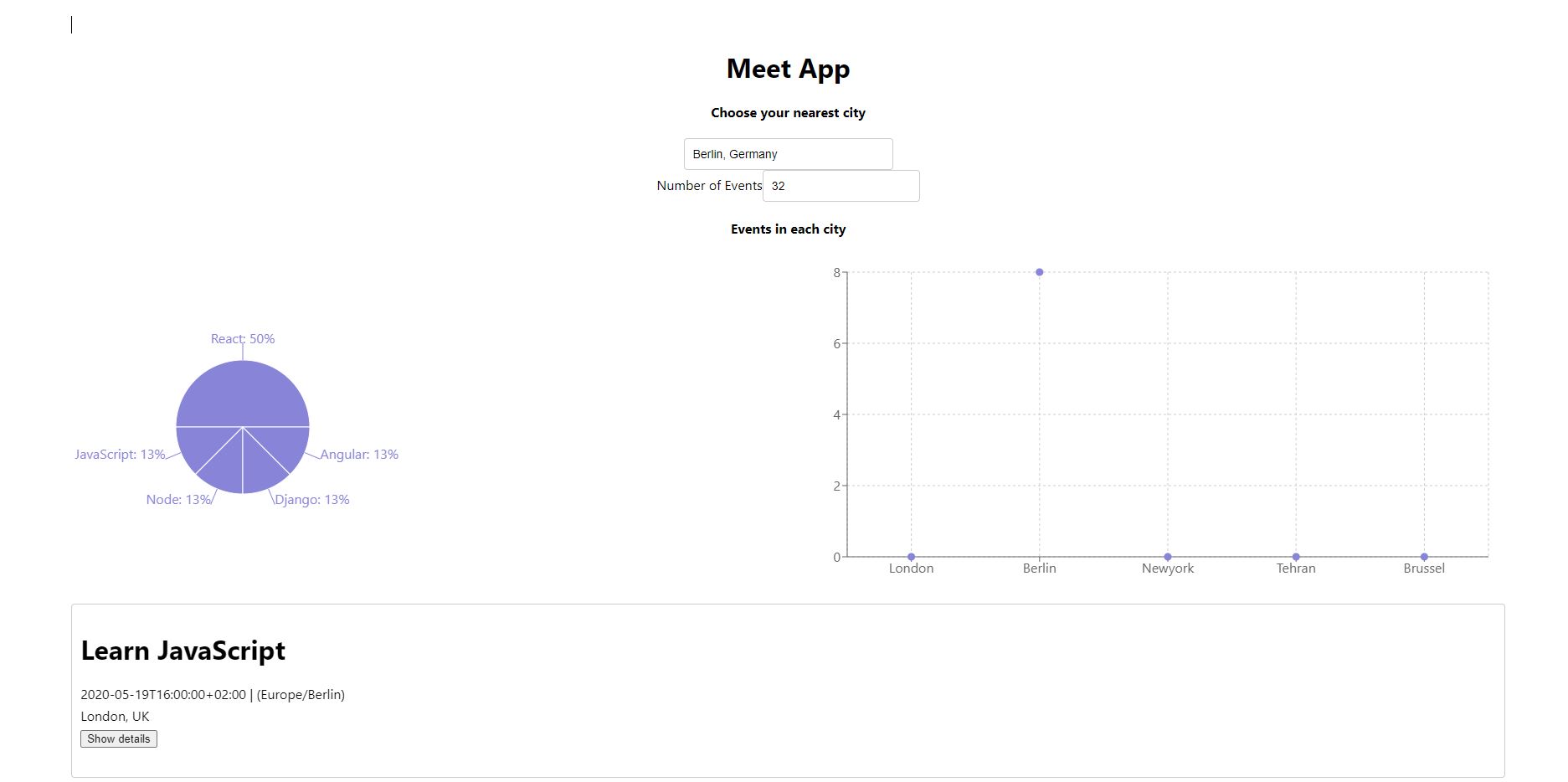This screenshot has width=1568, height=782.
Task: Select the 'Events in each city' chart title
Action: point(787,229)
